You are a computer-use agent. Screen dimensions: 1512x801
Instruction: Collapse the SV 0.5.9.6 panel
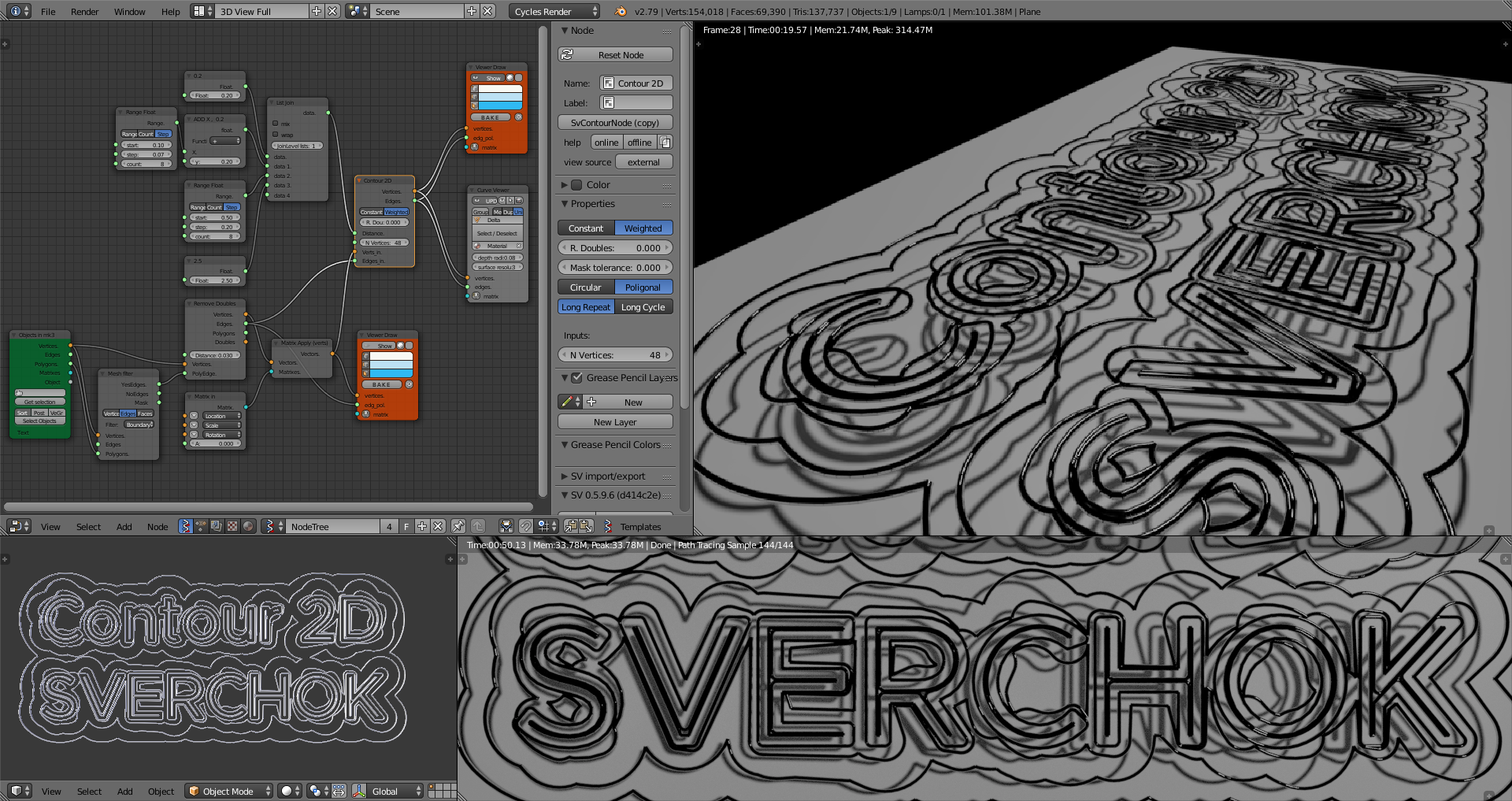[565, 495]
